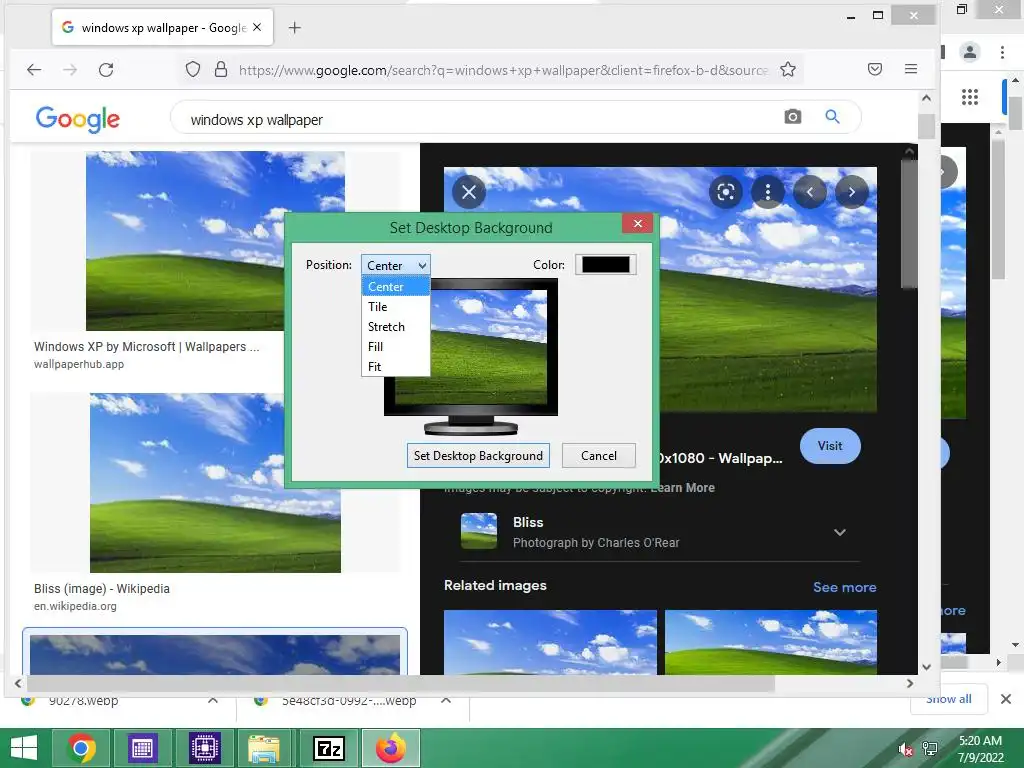Viewport: 1024px width, 768px height.
Task: Open Bliss (image) - Wikipedia result
Action: pos(102,588)
